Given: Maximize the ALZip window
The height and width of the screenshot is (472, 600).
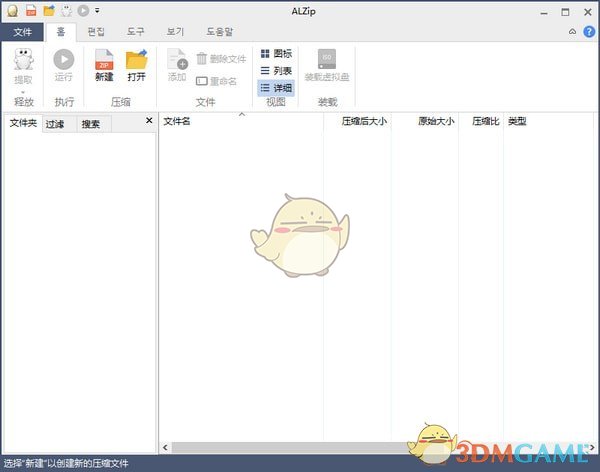Looking at the screenshot, I should (565, 12).
